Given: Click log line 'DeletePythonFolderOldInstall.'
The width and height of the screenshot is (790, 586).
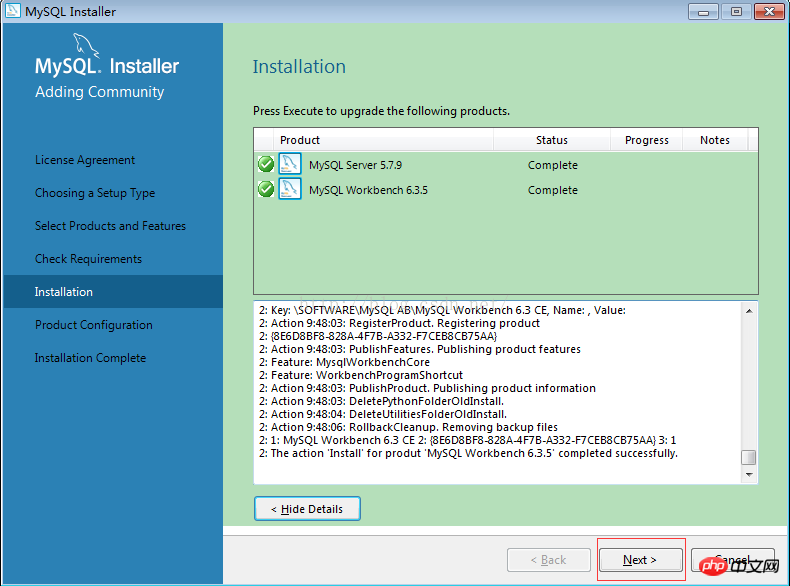Looking at the screenshot, I should pos(381,401).
